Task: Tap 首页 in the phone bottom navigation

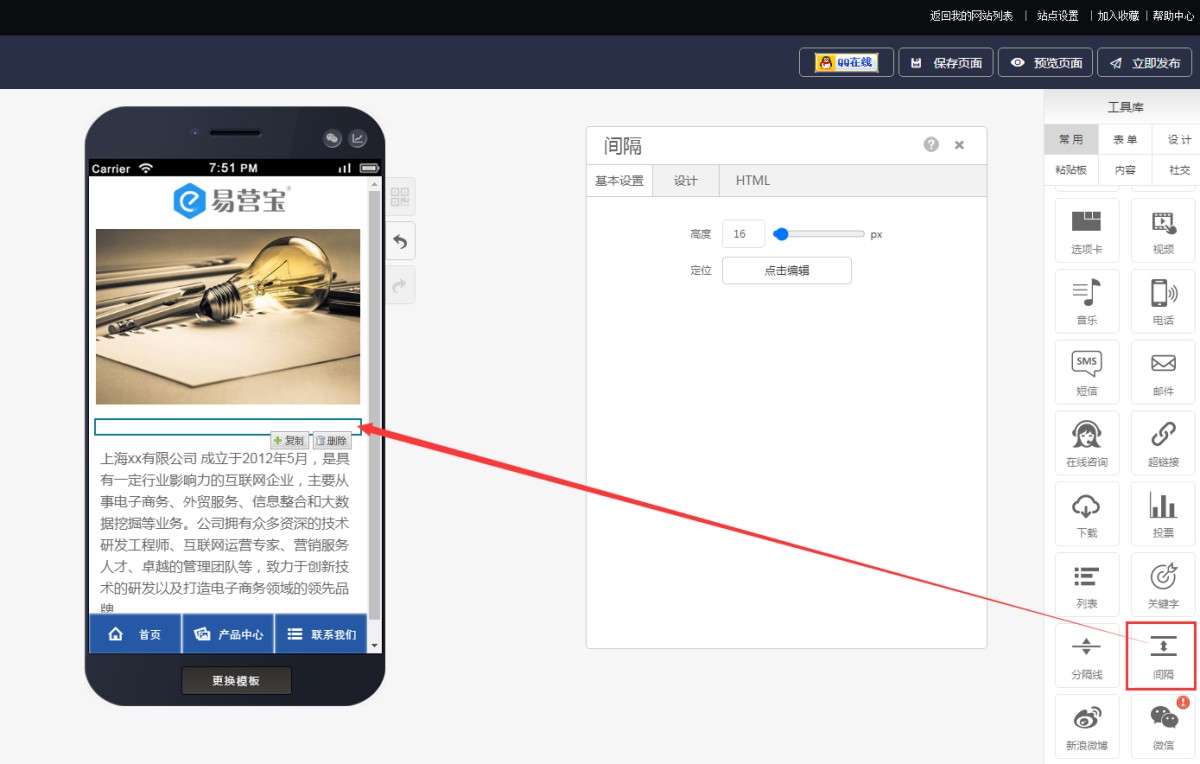Action: pos(135,634)
